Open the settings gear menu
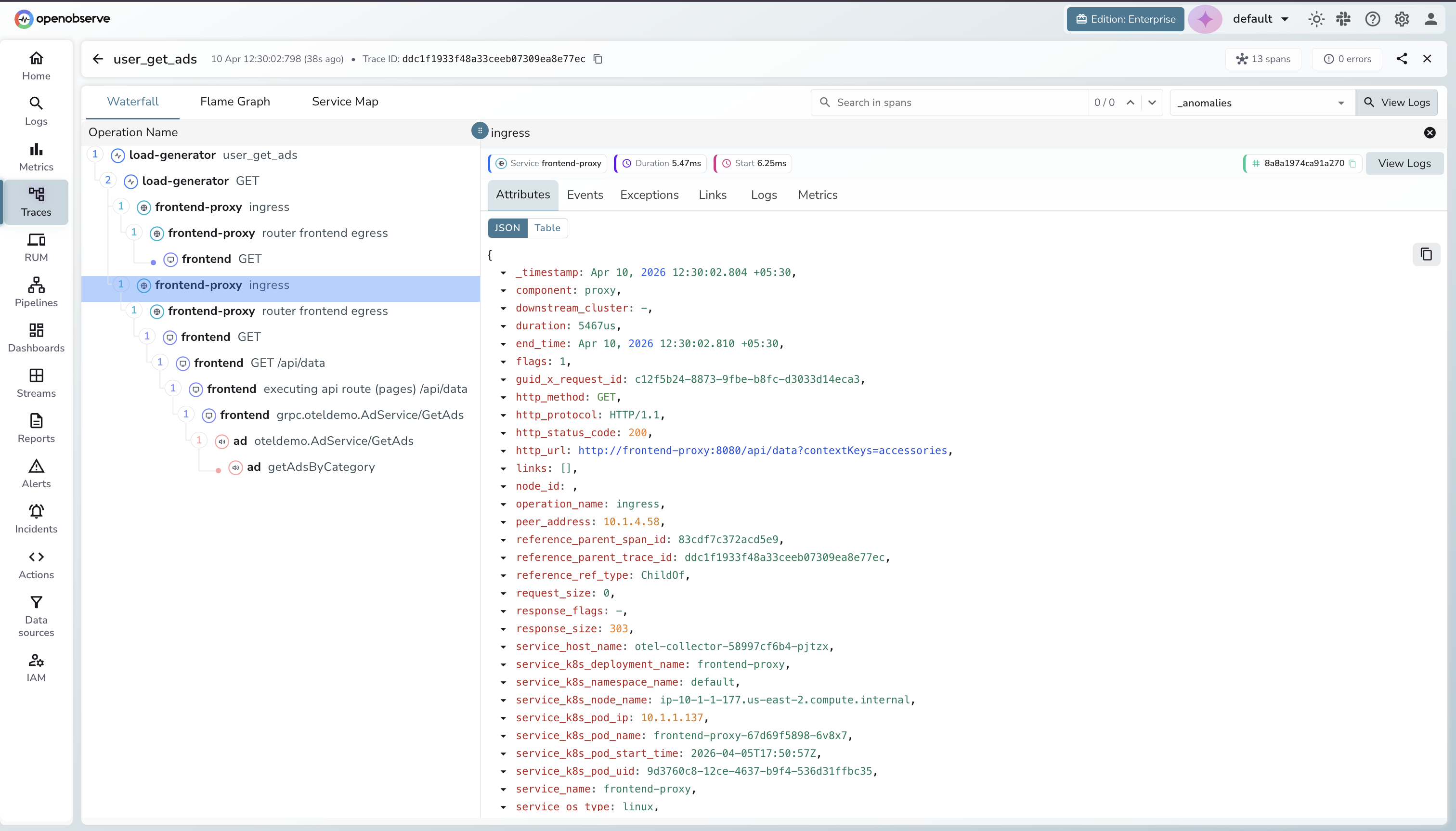This screenshot has width=1456, height=831. 1402,19
